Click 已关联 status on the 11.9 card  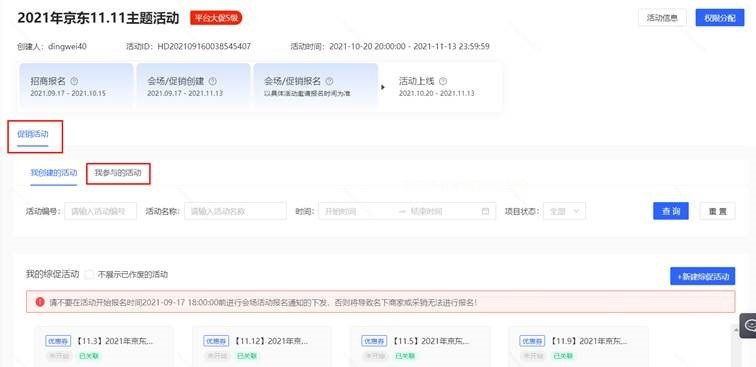point(563,356)
